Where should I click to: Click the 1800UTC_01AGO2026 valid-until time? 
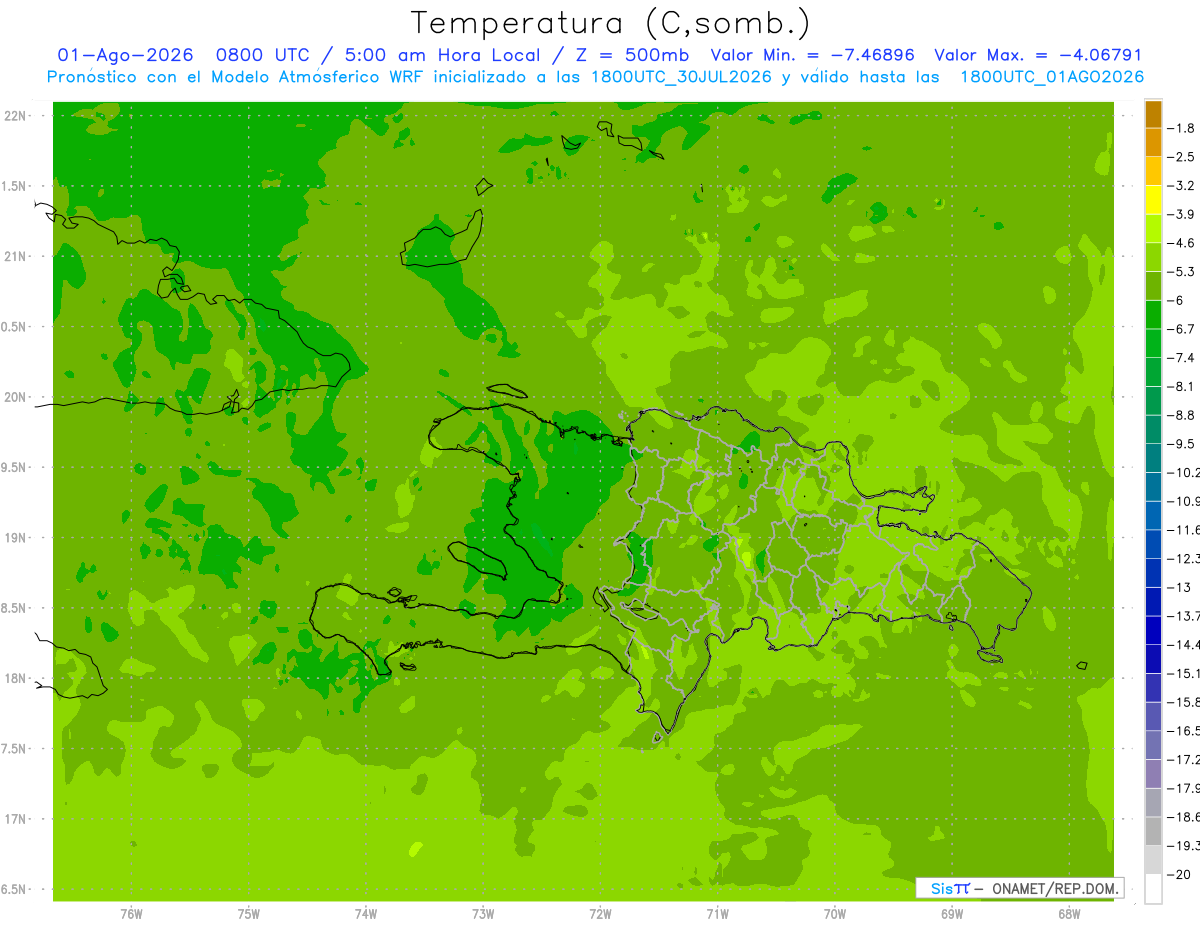tap(1052, 77)
